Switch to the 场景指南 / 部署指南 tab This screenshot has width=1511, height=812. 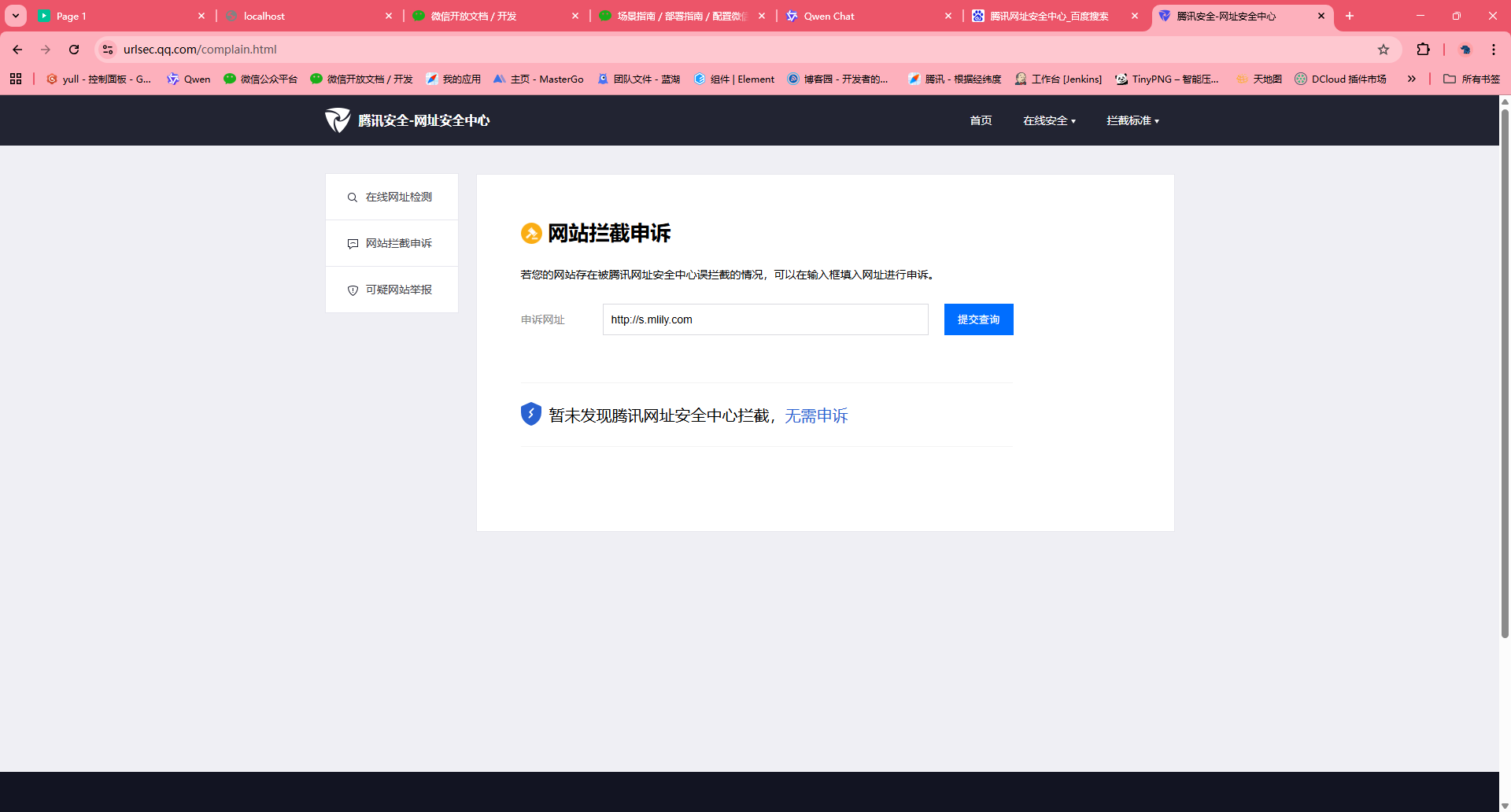tap(682, 16)
